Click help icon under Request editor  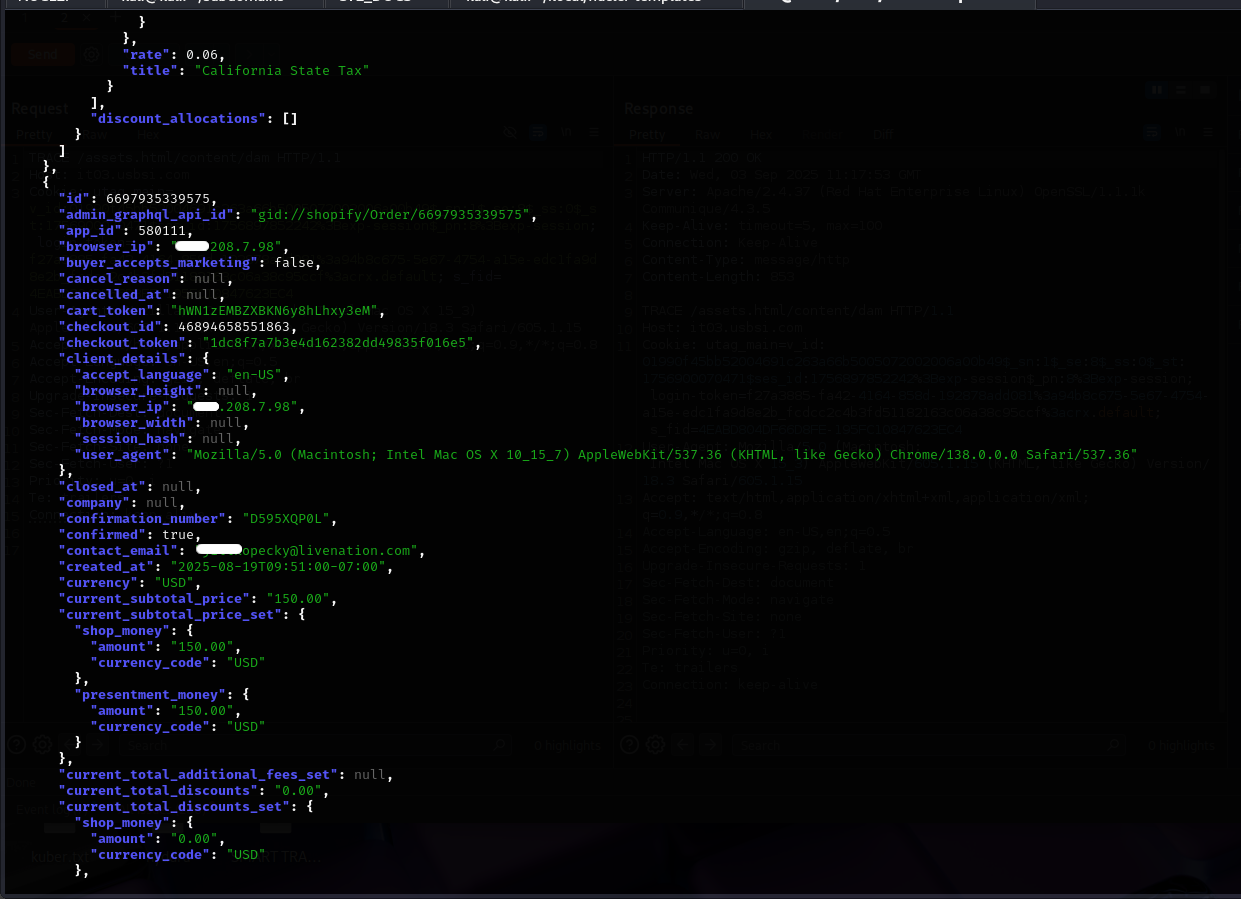point(17,745)
